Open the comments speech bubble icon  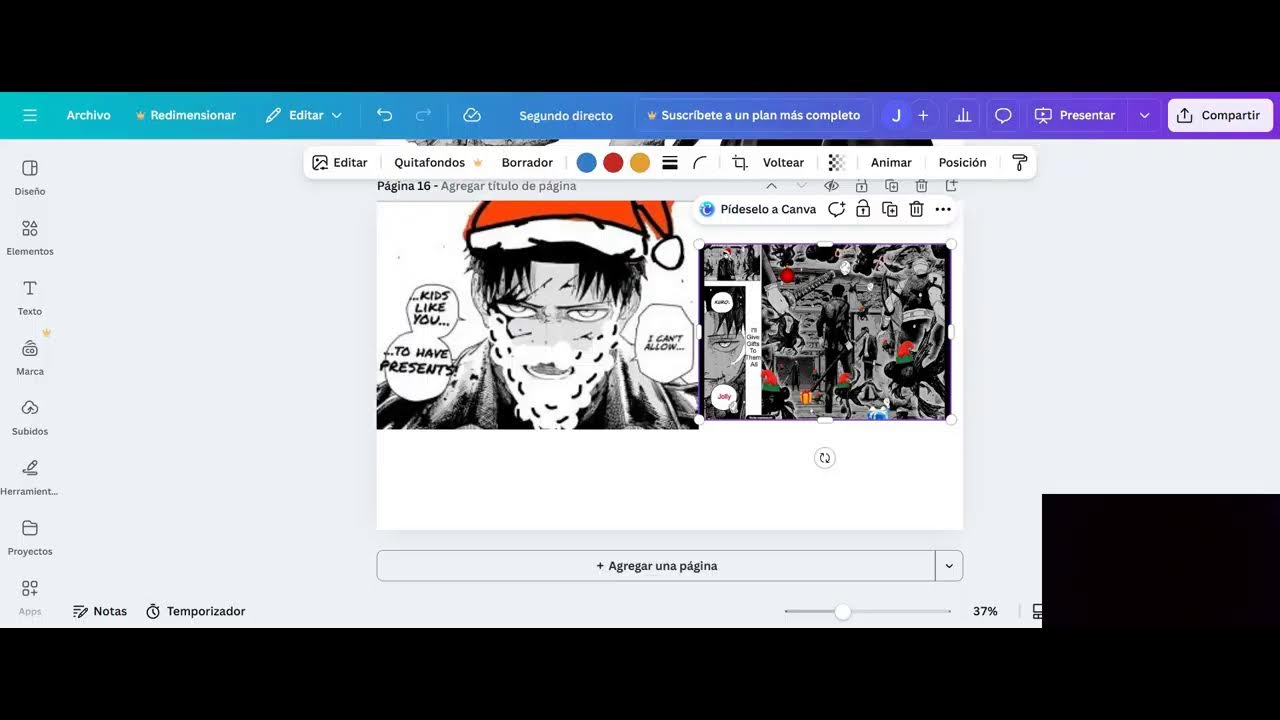pos(1003,115)
